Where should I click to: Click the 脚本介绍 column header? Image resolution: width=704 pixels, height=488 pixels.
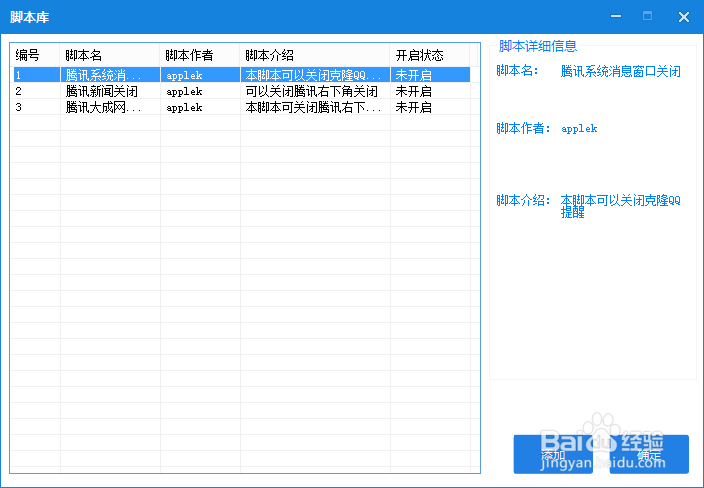pyautogui.click(x=315, y=55)
